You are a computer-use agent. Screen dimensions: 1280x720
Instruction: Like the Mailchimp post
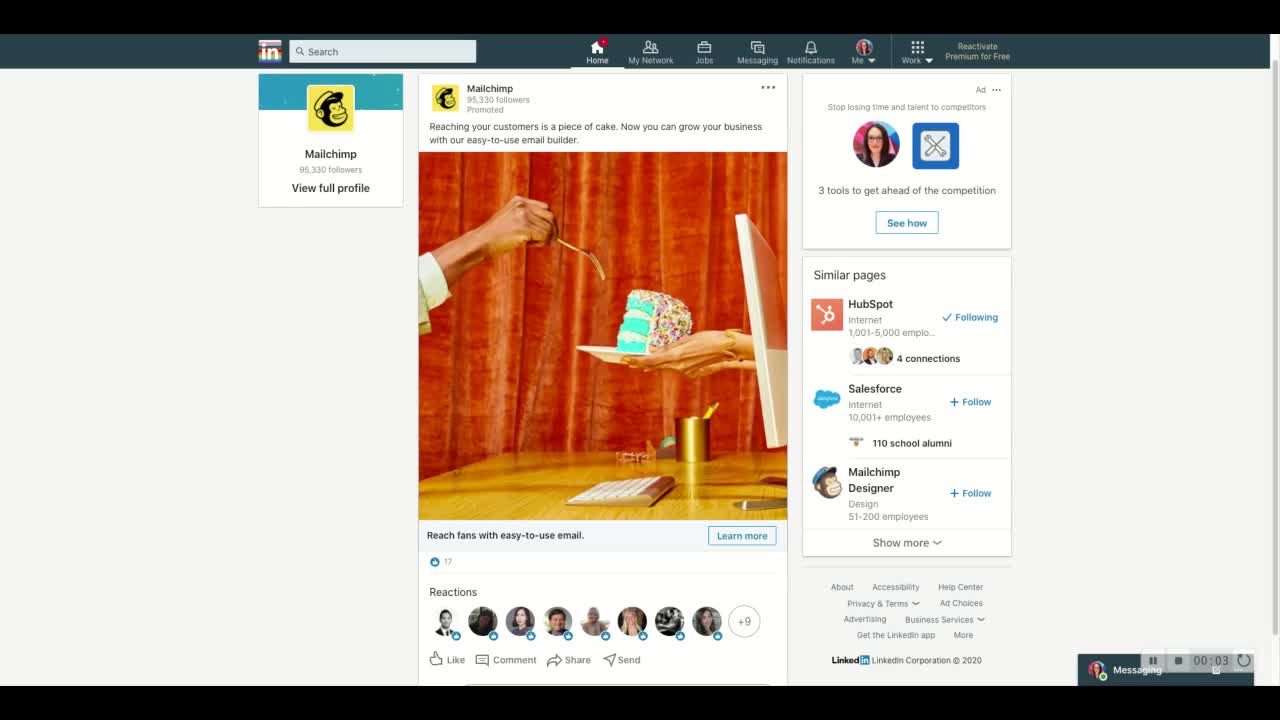pos(447,660)
